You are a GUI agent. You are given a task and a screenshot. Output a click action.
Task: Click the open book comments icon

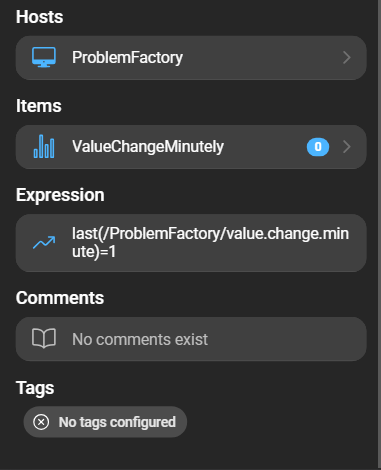click(x=44, y=338)
